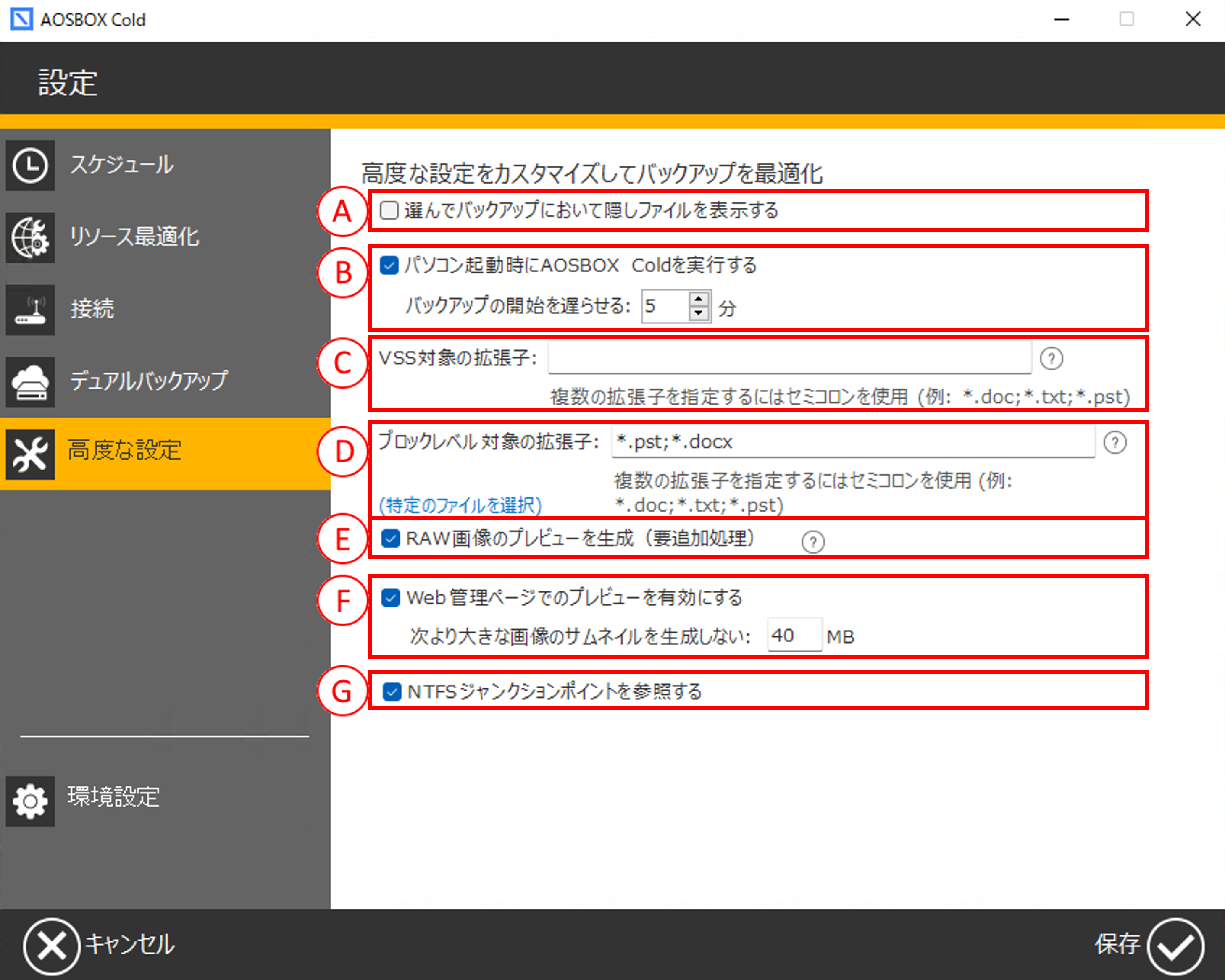The image size is (1225, 980).
Task: Increase backup delay minutes with up arrow
Action: (x=699, y=299)
